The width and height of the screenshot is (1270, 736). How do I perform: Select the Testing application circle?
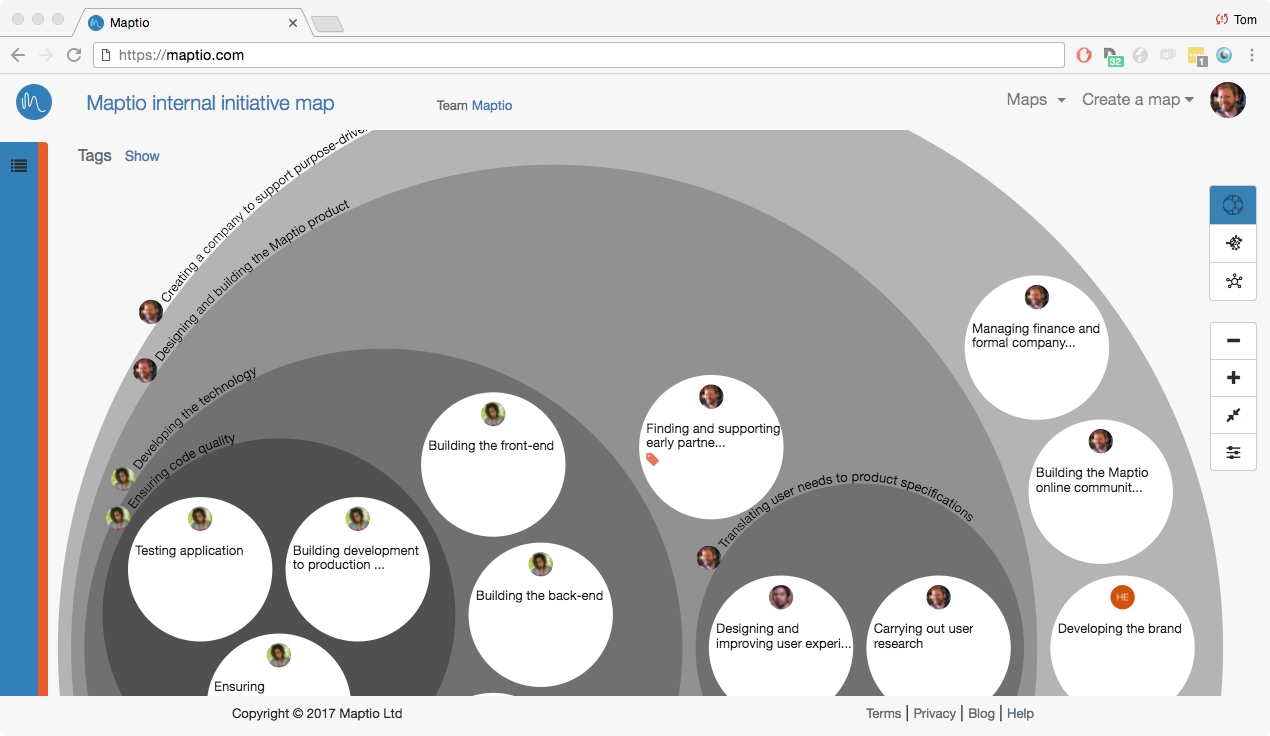(200, 570)
